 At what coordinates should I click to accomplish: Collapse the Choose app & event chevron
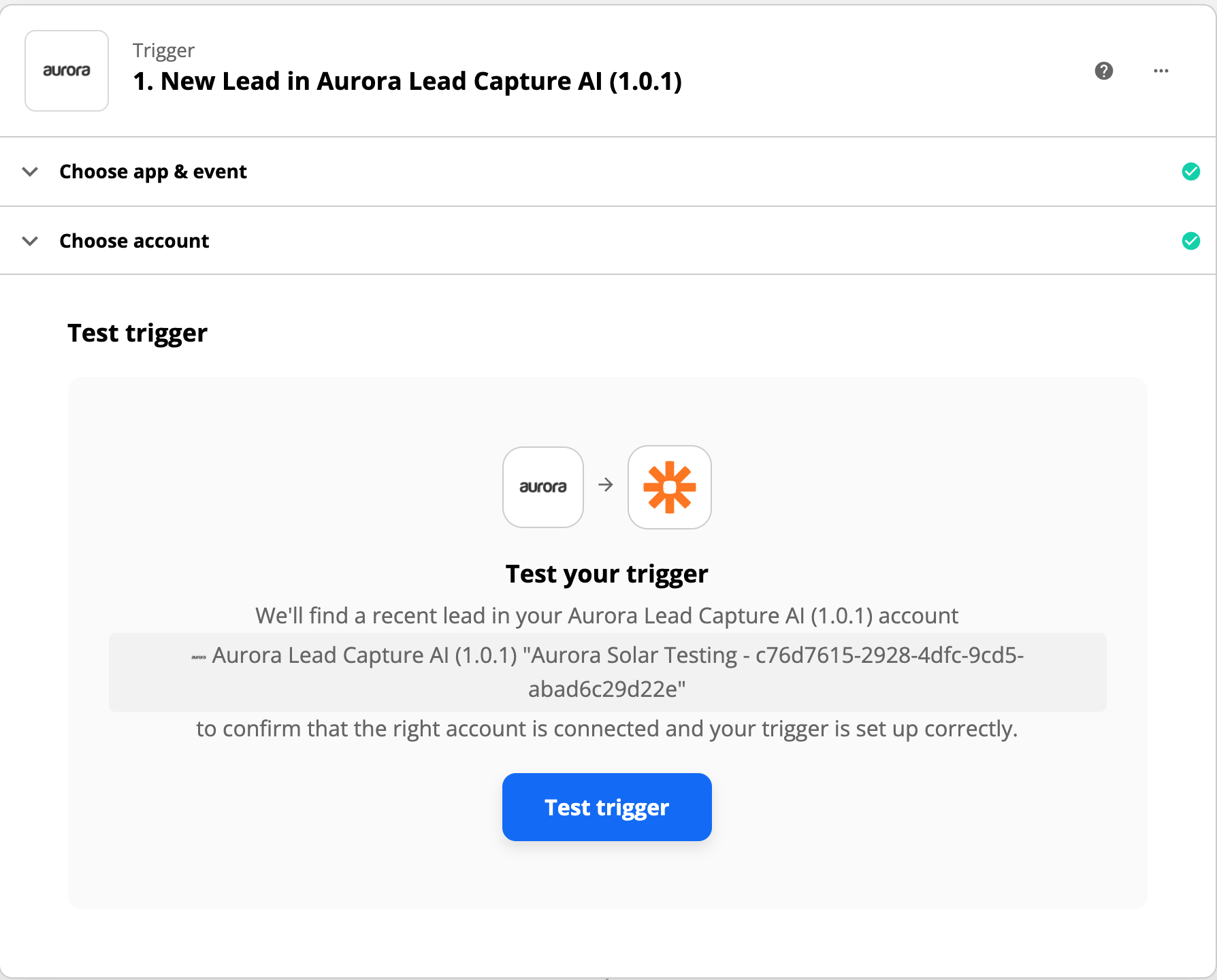tap(30, 171)
